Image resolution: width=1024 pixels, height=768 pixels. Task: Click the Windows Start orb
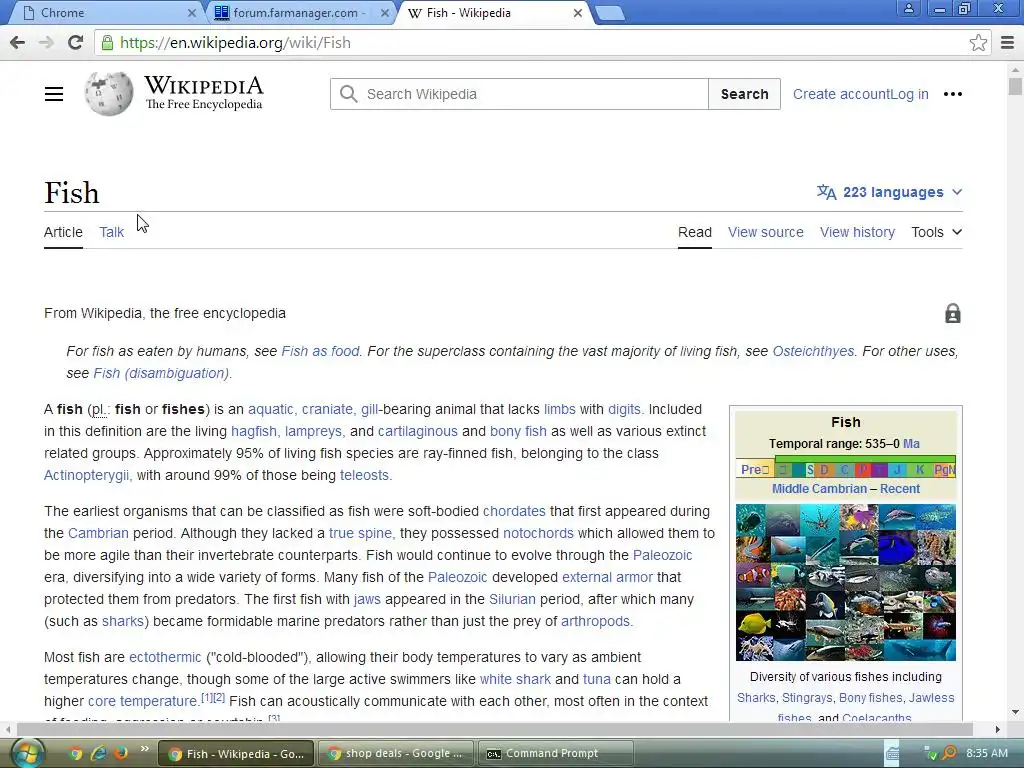tap(28, 754)
